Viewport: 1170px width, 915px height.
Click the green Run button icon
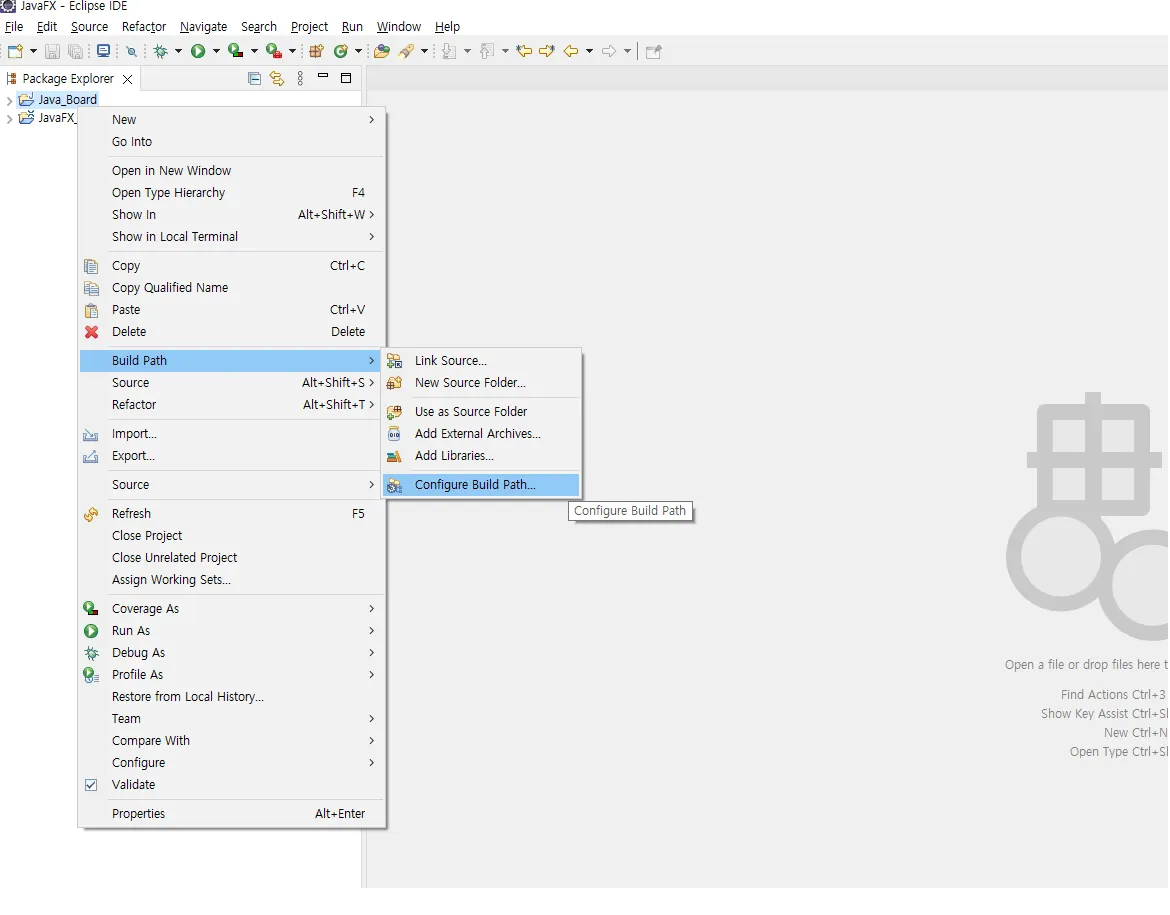coord(198,51)
